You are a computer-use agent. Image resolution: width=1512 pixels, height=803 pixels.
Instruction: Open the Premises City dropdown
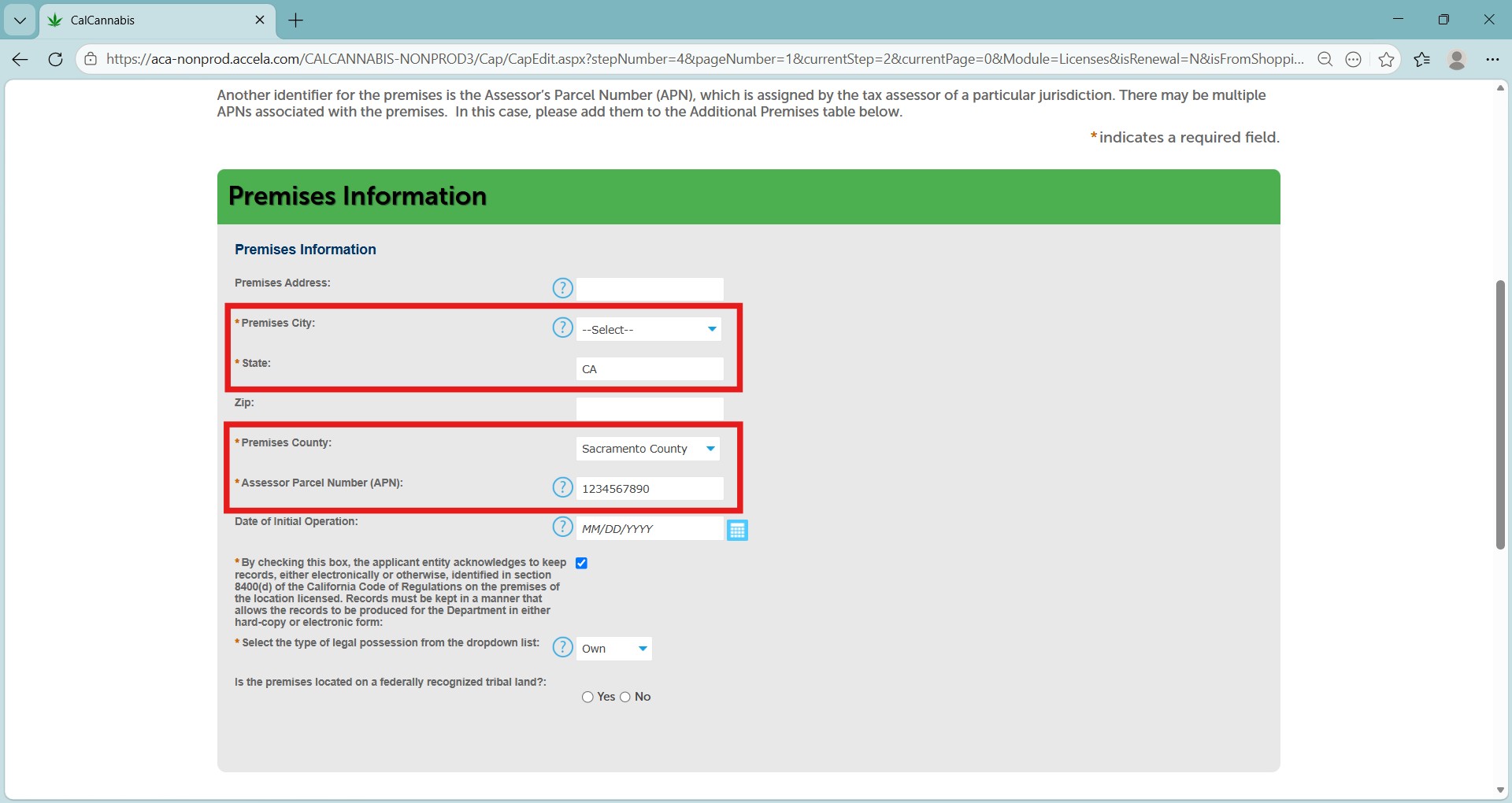point(648,329)
